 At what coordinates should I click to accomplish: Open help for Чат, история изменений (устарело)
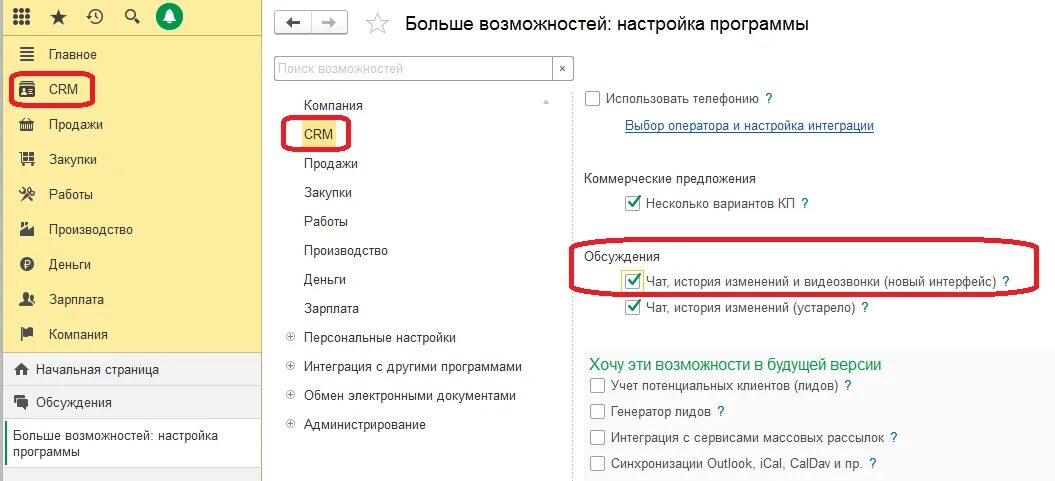(x=865, y=307)
